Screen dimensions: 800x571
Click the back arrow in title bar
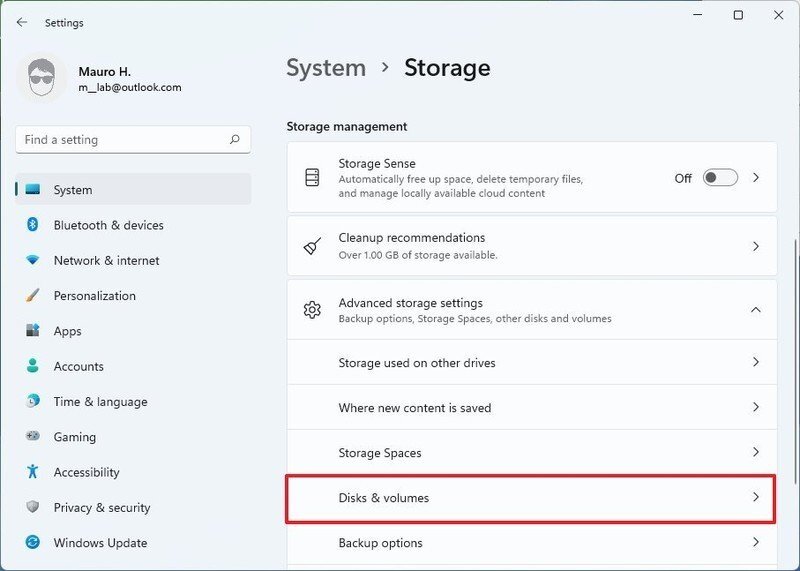[x=22, y=22]
